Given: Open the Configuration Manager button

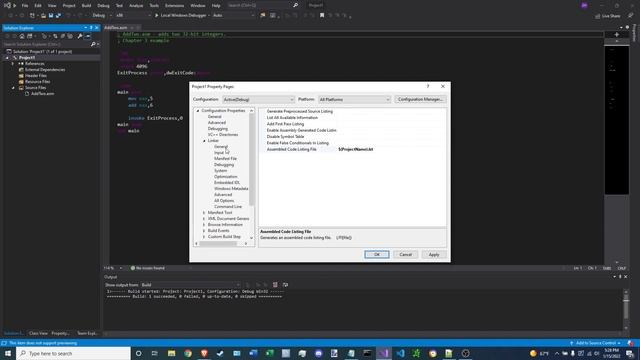Looking at the screenshot, I should pos(420,100).
